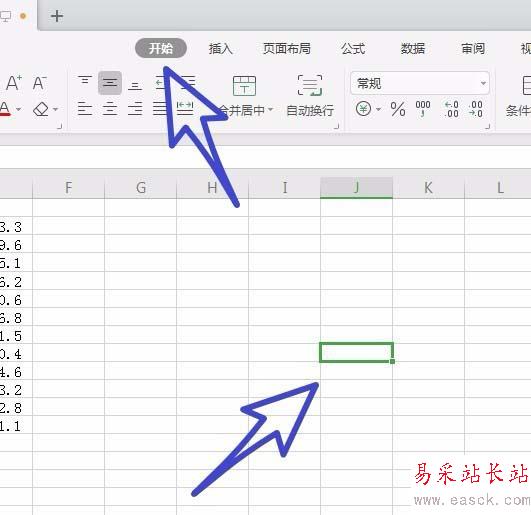This screenshot has height=515, width=531.
Task: Toggle 自动换行 wrap text
Action: 310,96
